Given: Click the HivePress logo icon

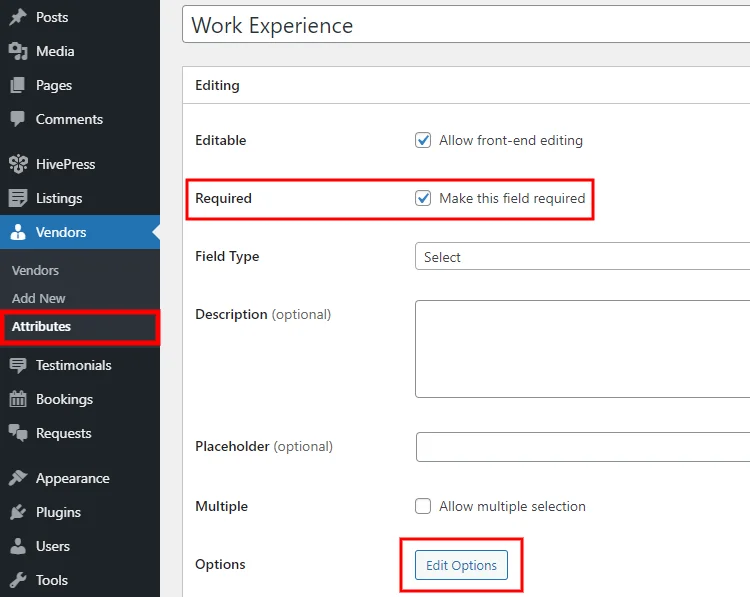Looking at the screenshot, I should [x=18, y=164].
